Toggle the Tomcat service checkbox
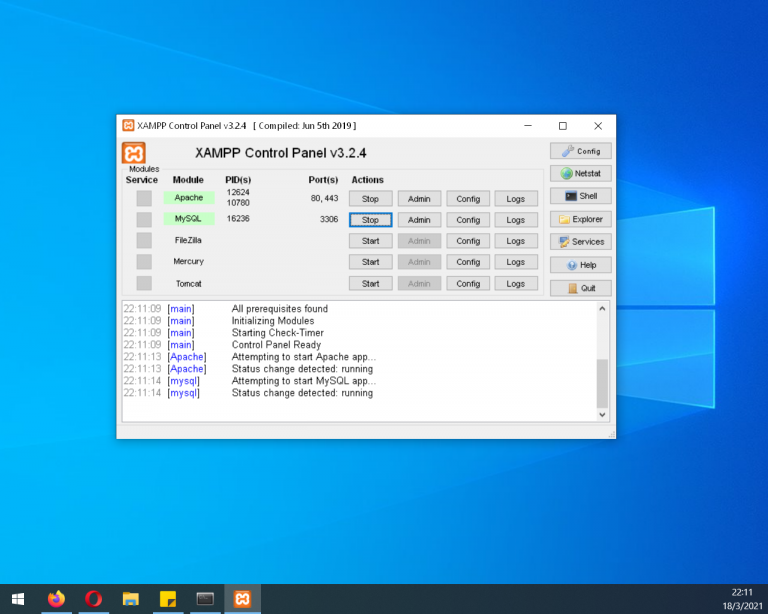 point(144,283)
